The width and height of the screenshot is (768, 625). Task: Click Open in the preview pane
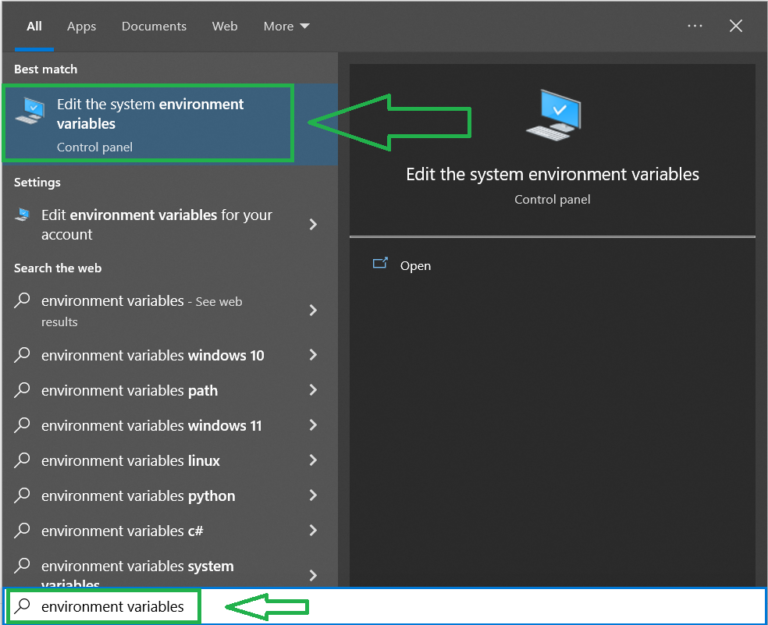[415, 266]
